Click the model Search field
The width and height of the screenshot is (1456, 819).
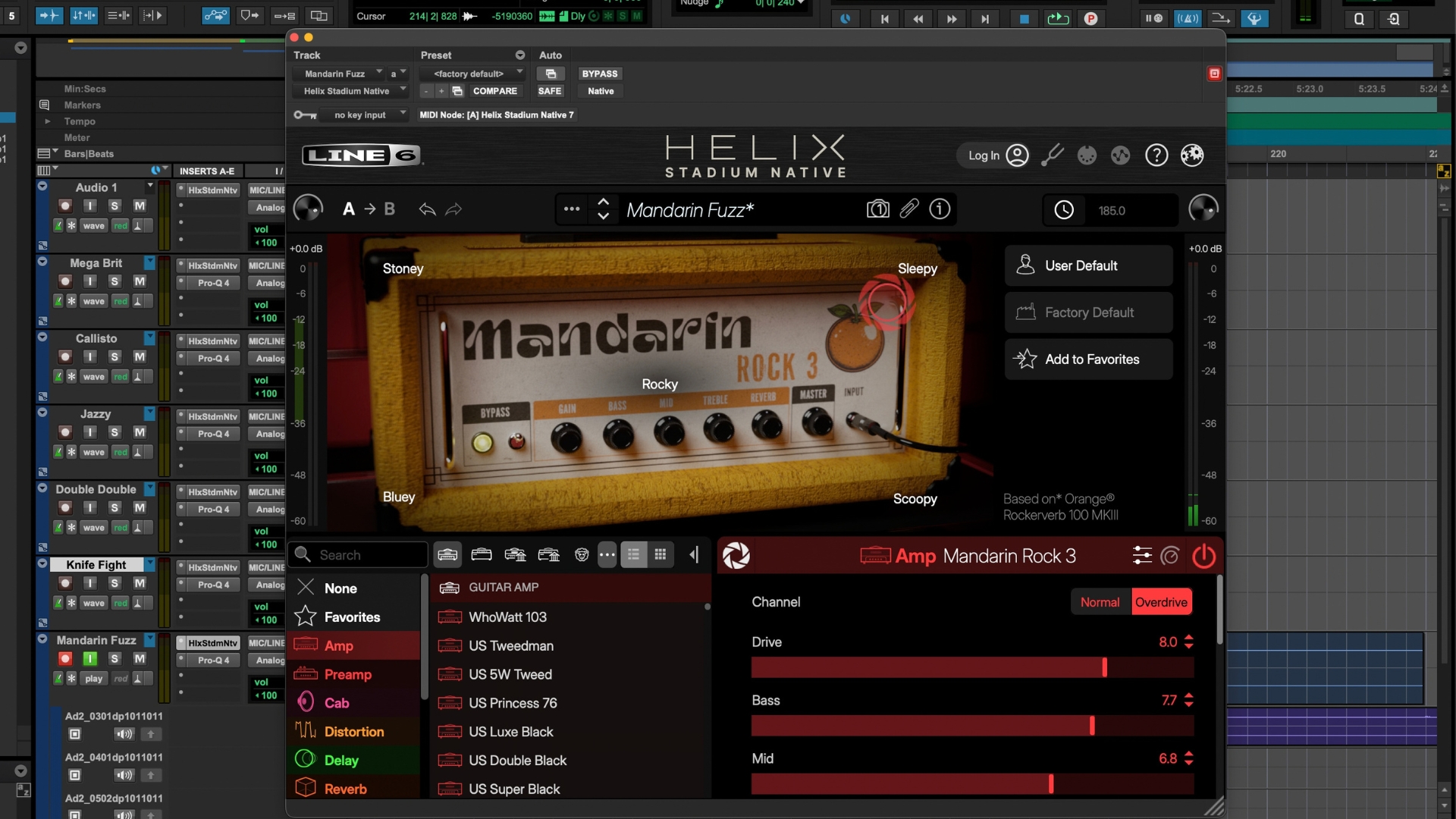click(359, 555)
